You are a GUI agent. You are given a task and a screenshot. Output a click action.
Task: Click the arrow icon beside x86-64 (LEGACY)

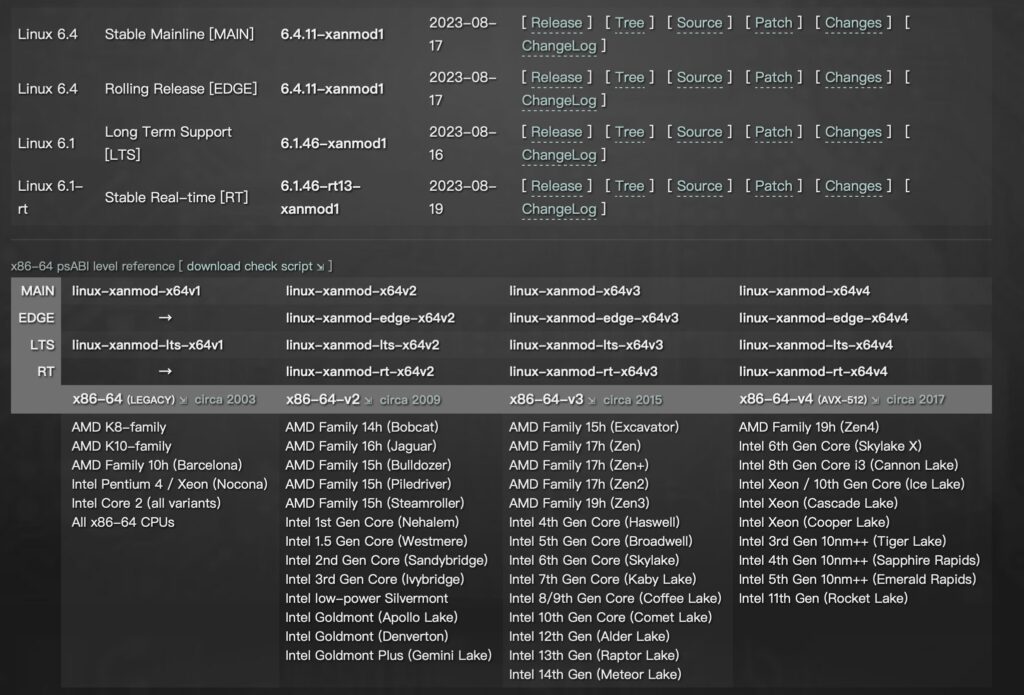(183, 400)
